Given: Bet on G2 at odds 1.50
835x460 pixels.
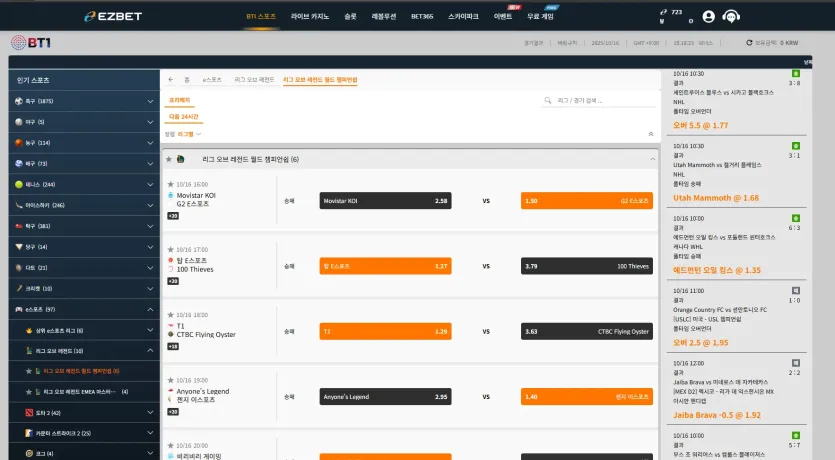Looking at the screenshot, I should pos(587,201).
